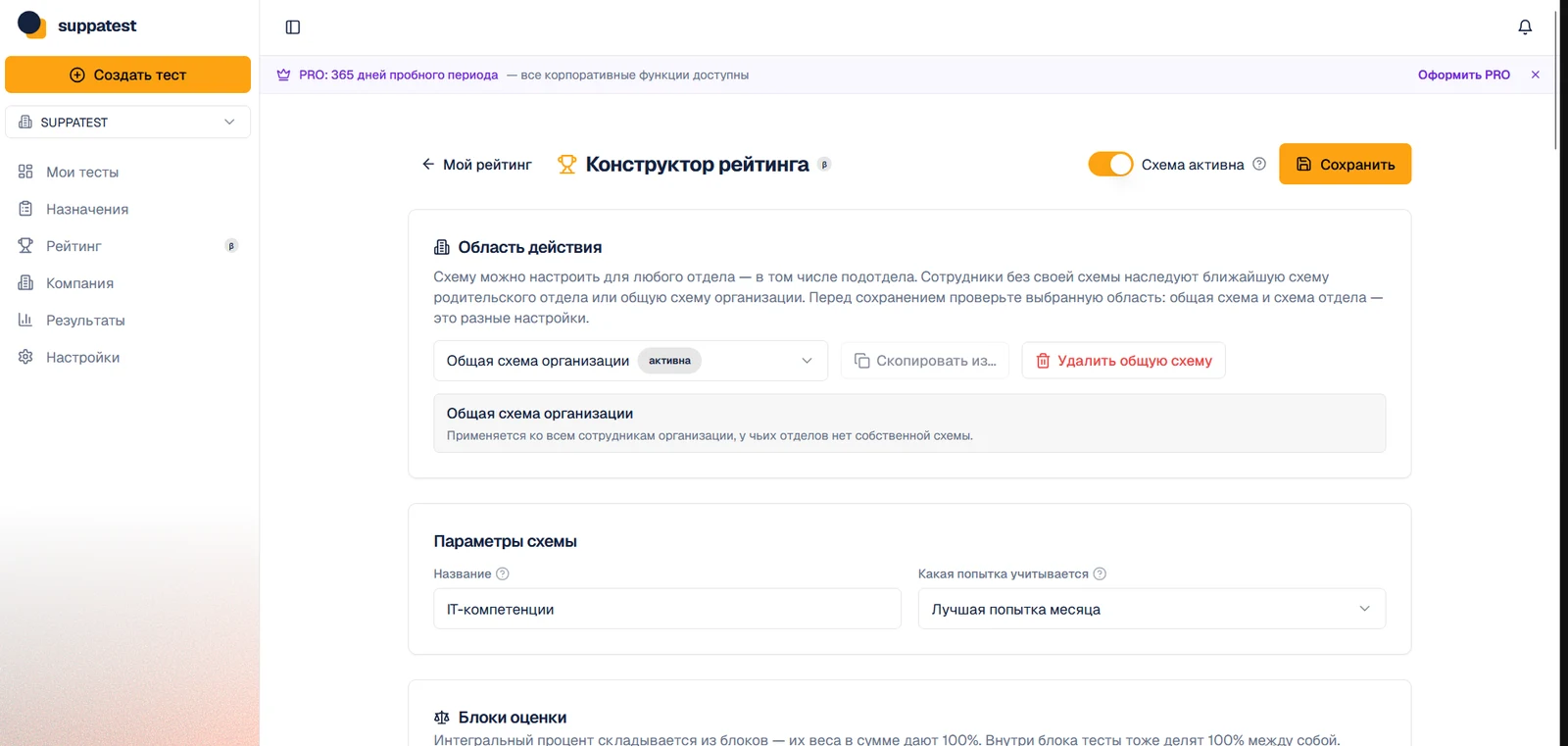Toggle the sidebar panel icon
The height and width of the screenshot is (746, 1568).
coord(293,27)
